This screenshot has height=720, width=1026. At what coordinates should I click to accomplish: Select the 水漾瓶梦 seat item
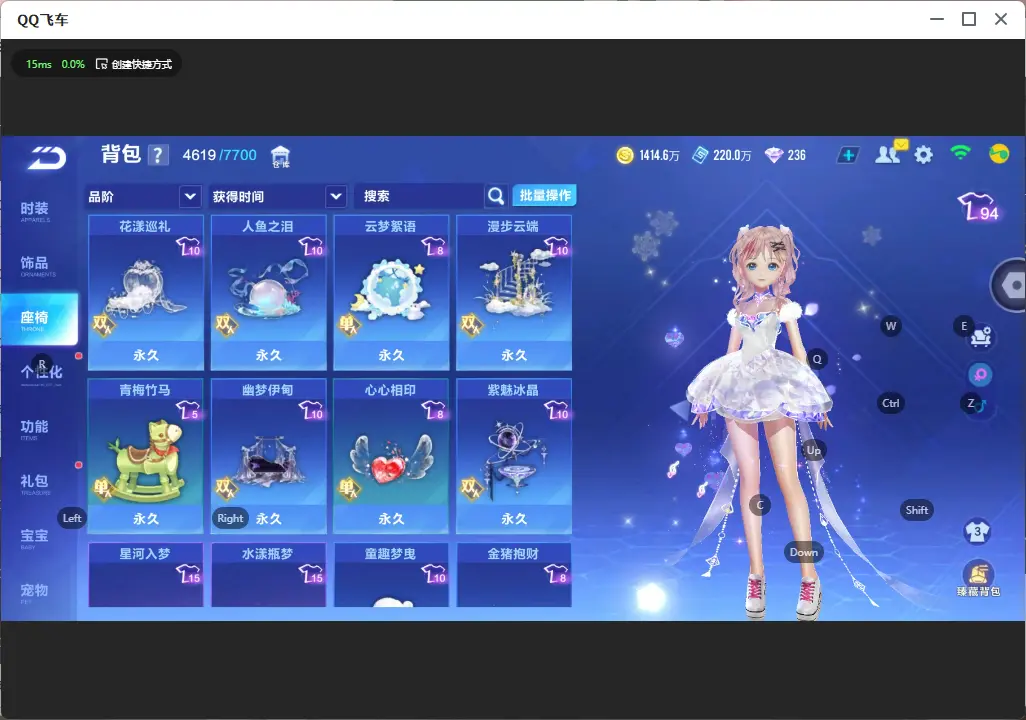[x=268, y=575]
